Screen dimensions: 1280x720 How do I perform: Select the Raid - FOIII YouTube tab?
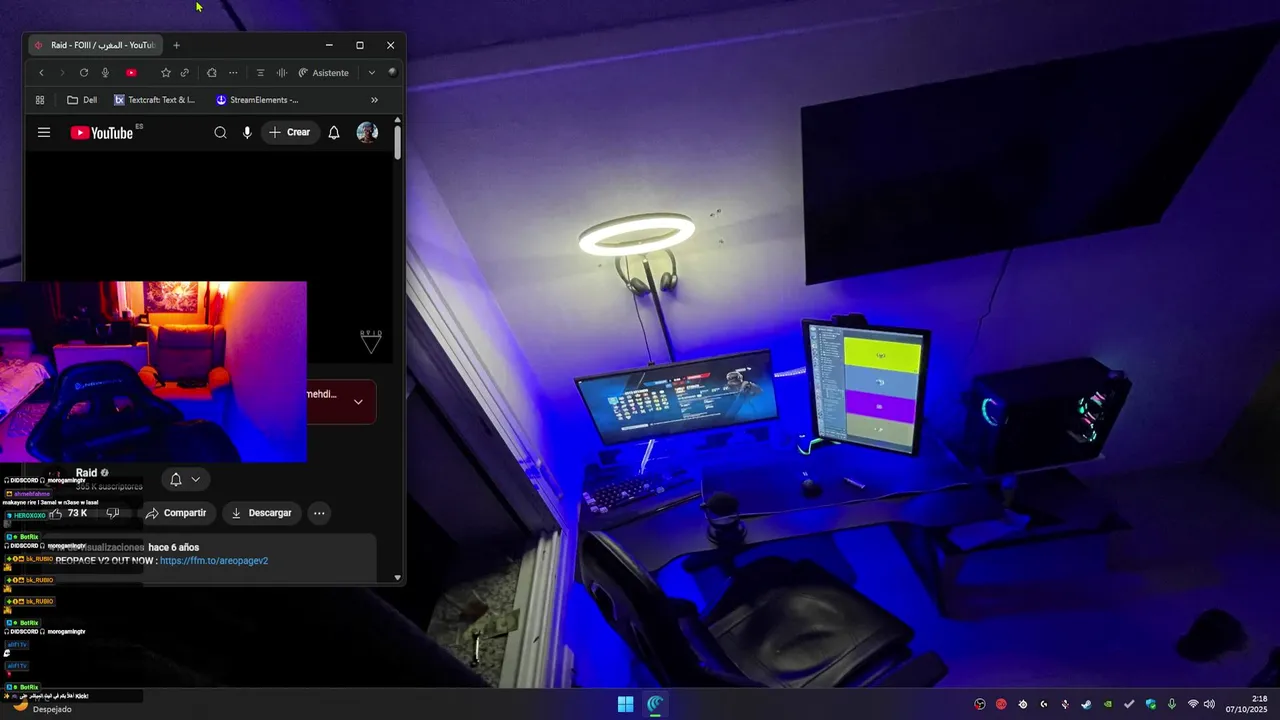point(95,45)
